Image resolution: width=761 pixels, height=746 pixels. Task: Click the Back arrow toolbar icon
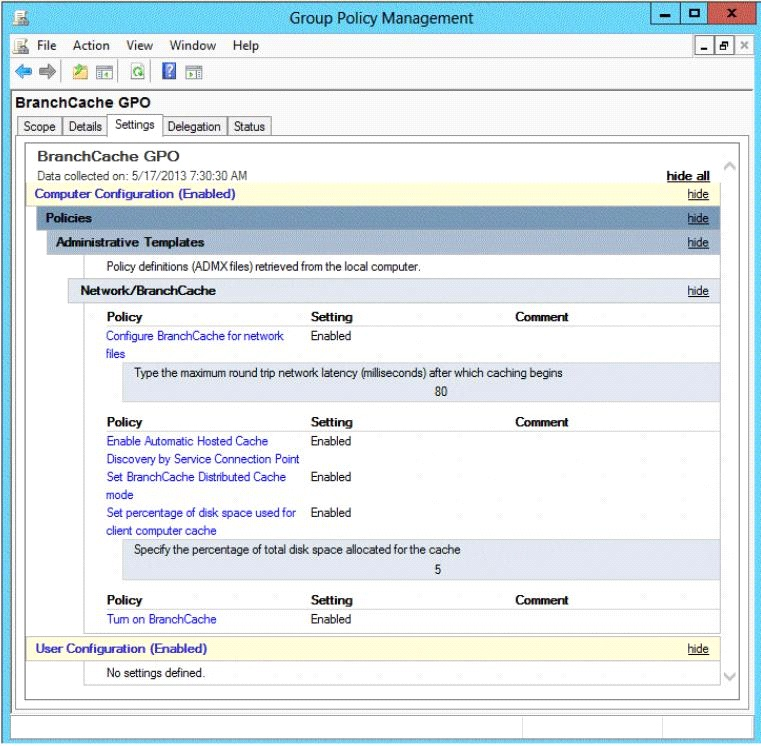coord(23,72)
